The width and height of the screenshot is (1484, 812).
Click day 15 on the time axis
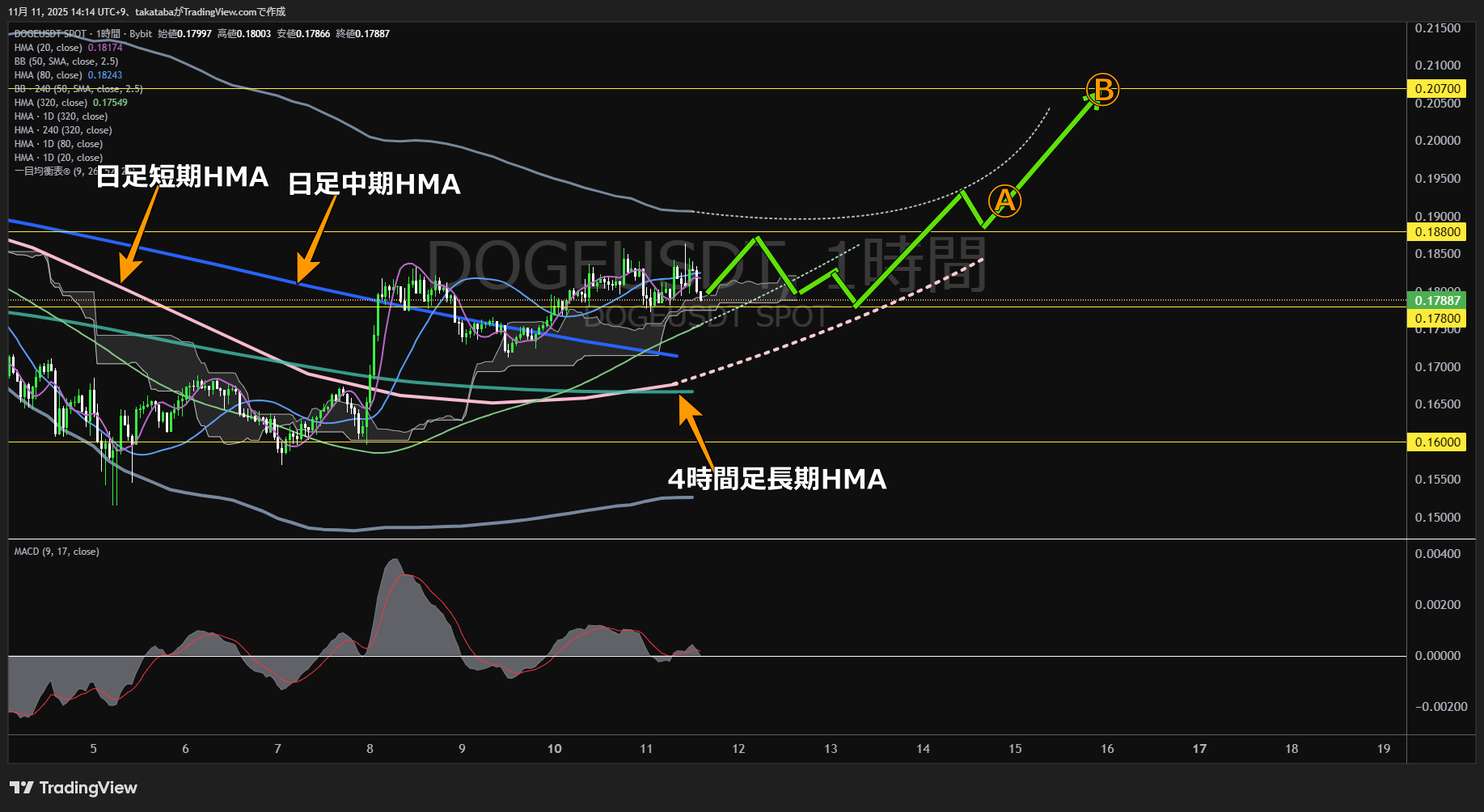pyautogui.click(x=1015, y=749)
